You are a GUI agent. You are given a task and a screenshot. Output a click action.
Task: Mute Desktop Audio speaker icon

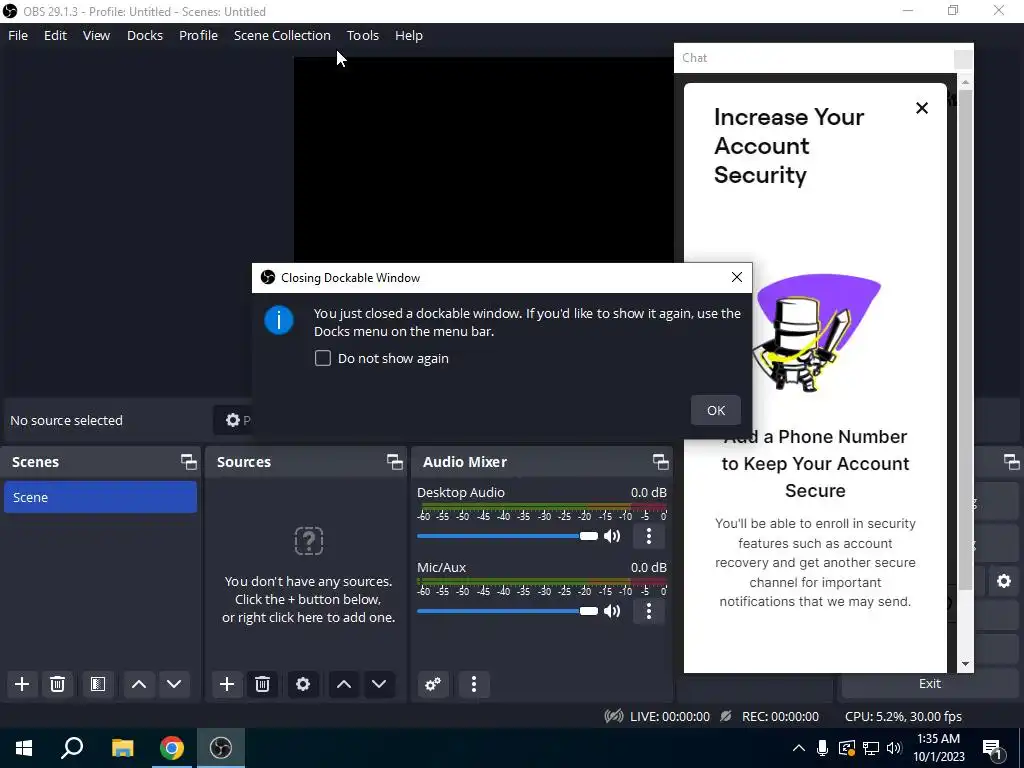tap(612, 536)
